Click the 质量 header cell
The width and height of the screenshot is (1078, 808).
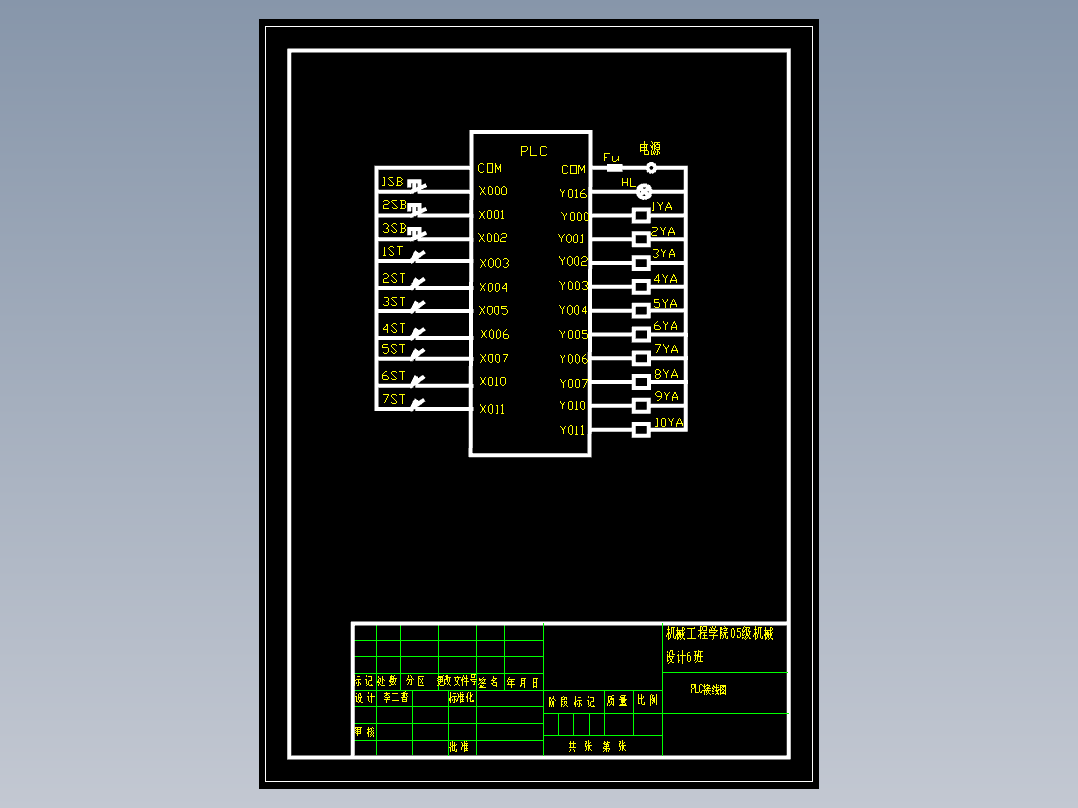[617, 701]
